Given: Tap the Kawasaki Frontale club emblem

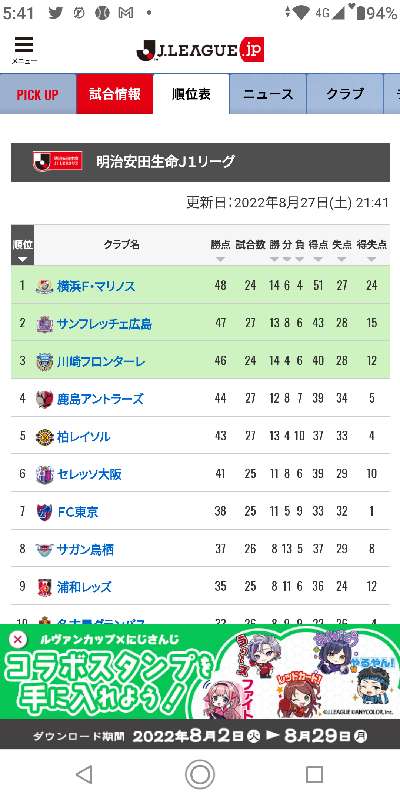Looking at the screenshot, I should pos(44,361).
